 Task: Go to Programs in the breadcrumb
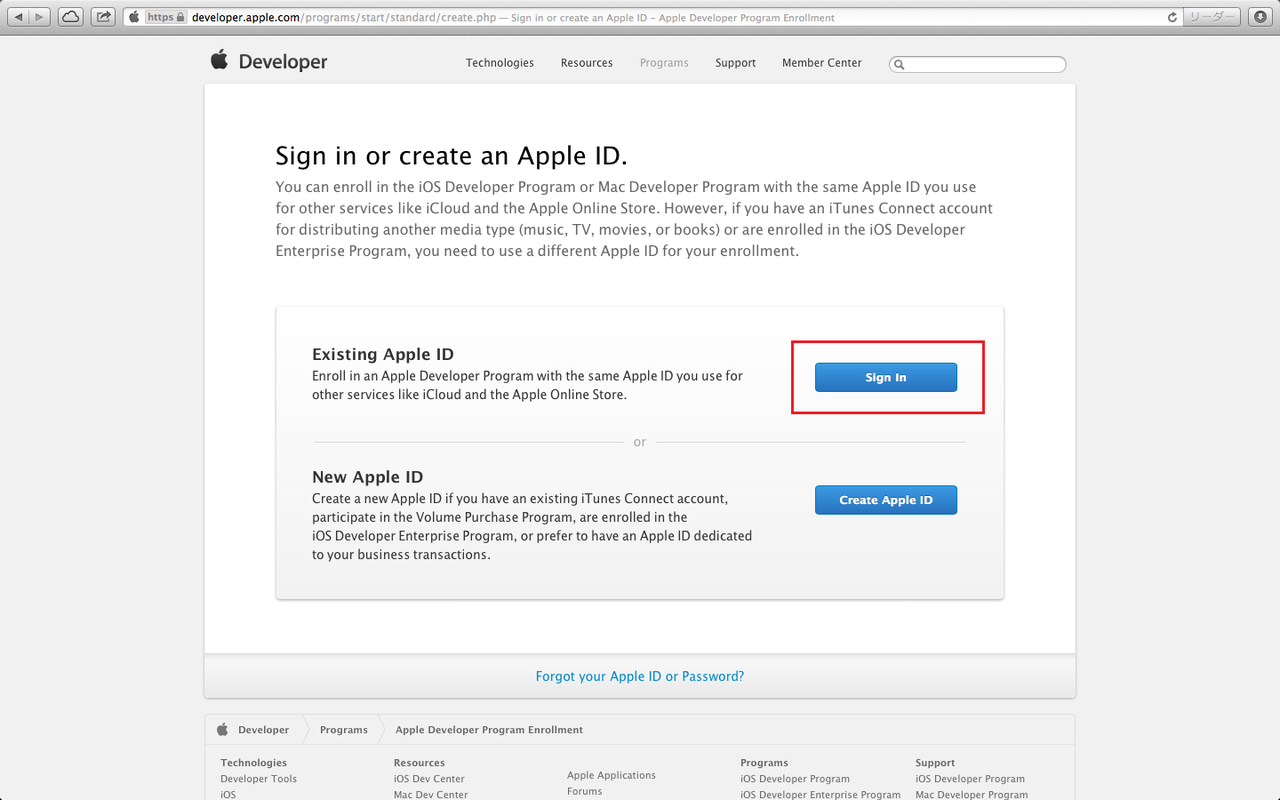point(344,730)
